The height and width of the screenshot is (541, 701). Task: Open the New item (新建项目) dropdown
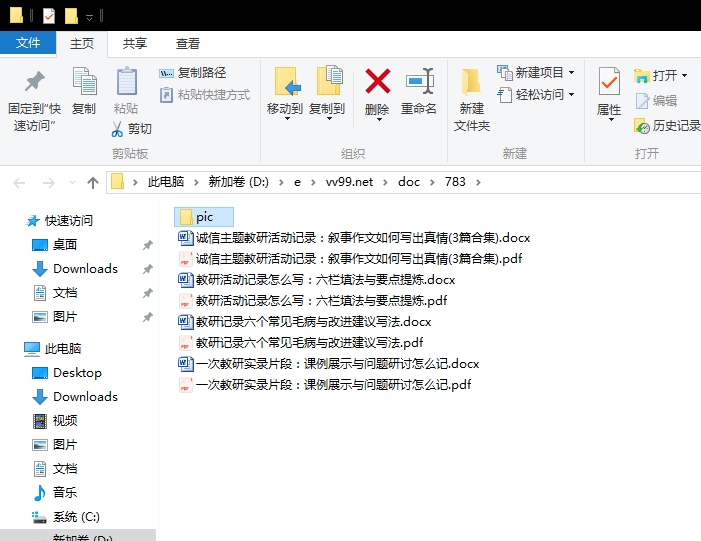pyautogui.click(x=536, y=72)
